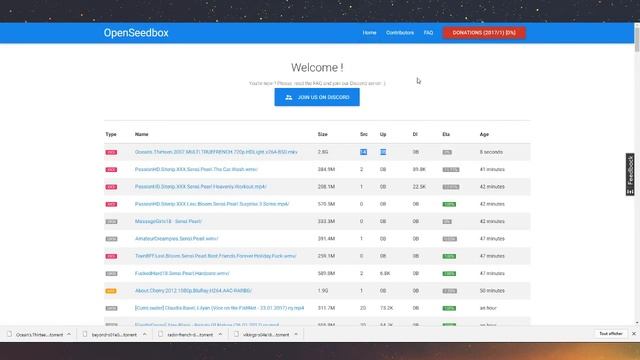Click the pink type badge in the 384.9M row
This screenshot has height=360, width=640.
111,169
